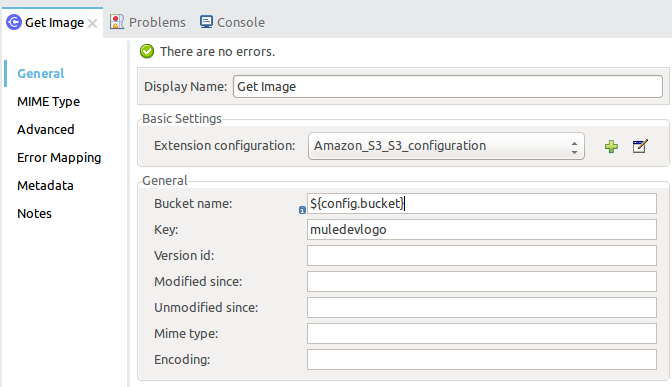Focus the Unmodified since field
Screen dimensions: 672x387
(x=482, y=308)
